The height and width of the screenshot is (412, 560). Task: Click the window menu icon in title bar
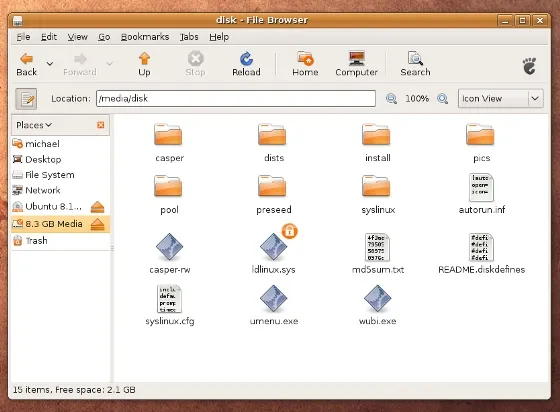click(x=18, y=21)
